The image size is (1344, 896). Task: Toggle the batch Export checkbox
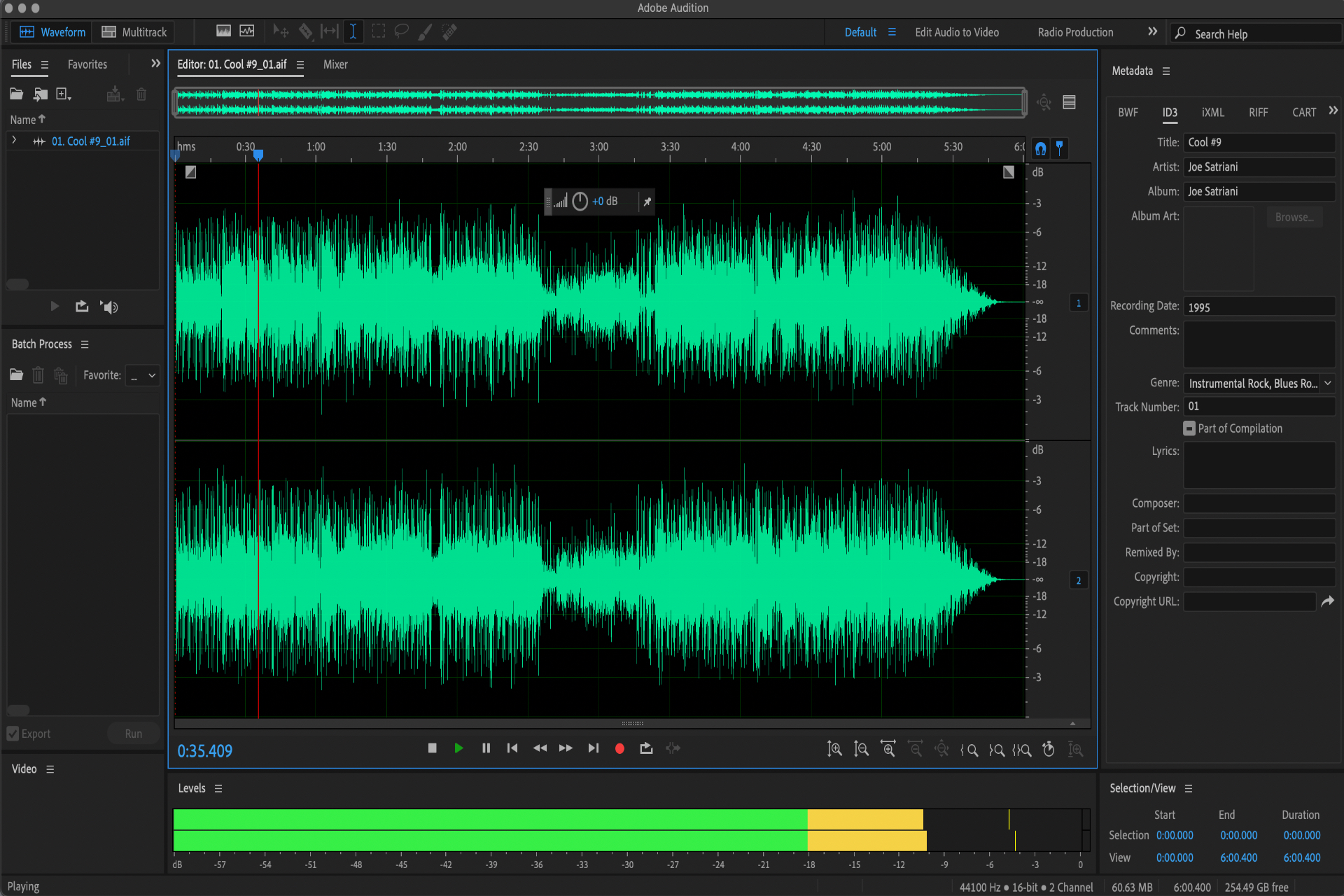pyautogui.click(x=13, y=734)
